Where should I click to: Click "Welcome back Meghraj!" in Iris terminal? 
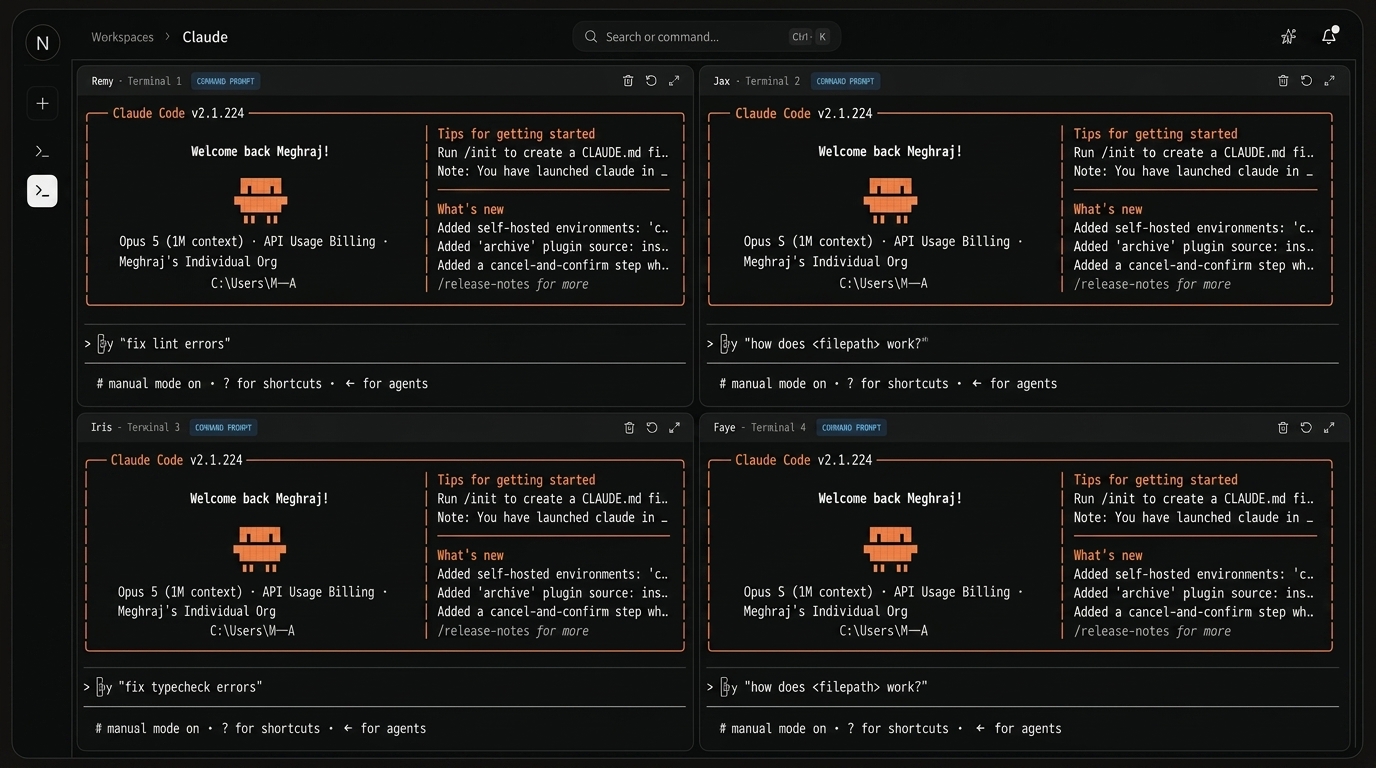pos(259,499)
